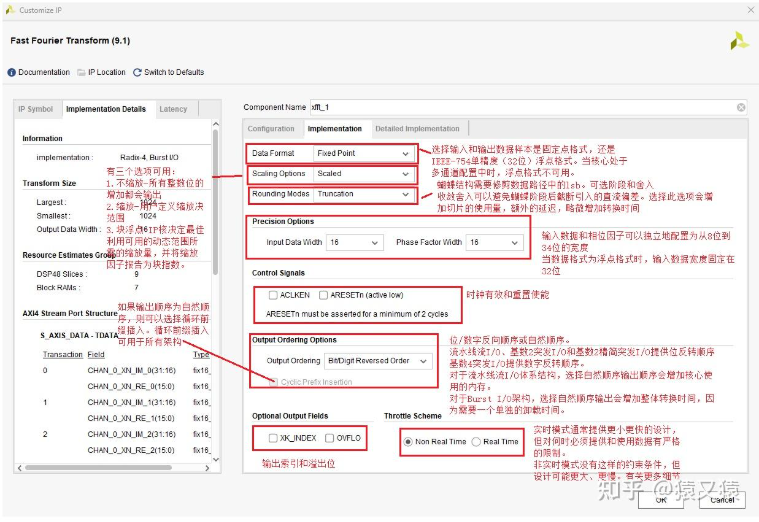The height and width of the screenshot is (522, 759).
Task: Open the Data Format dropdown
Action: [363, 154]
